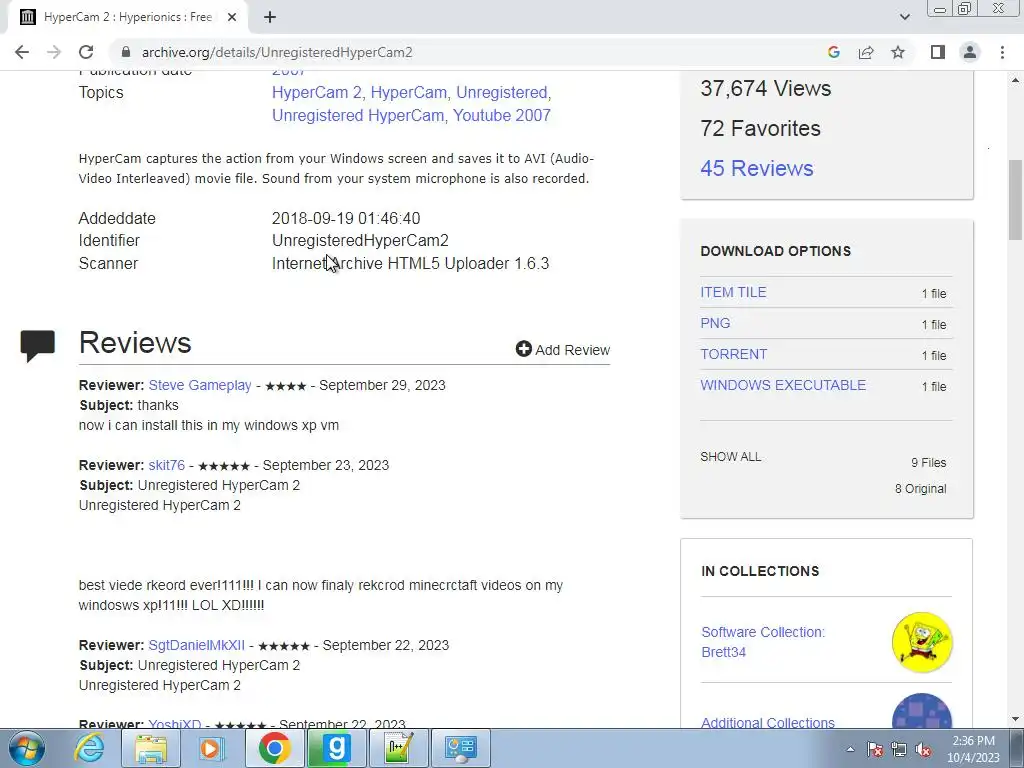Viewport: 1024px width, 768px height.
Task: Click '8 Original' count
Action: [920, 488]
